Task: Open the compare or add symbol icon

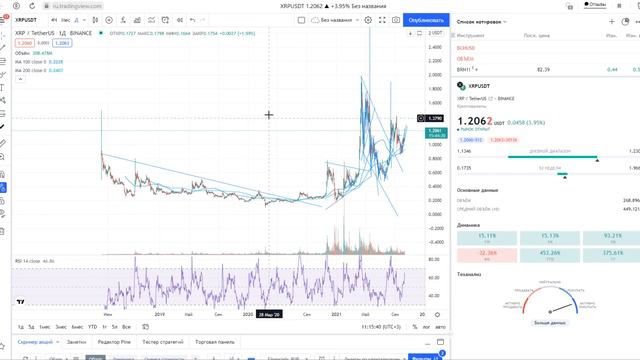Action: click(x=109, y=20)
